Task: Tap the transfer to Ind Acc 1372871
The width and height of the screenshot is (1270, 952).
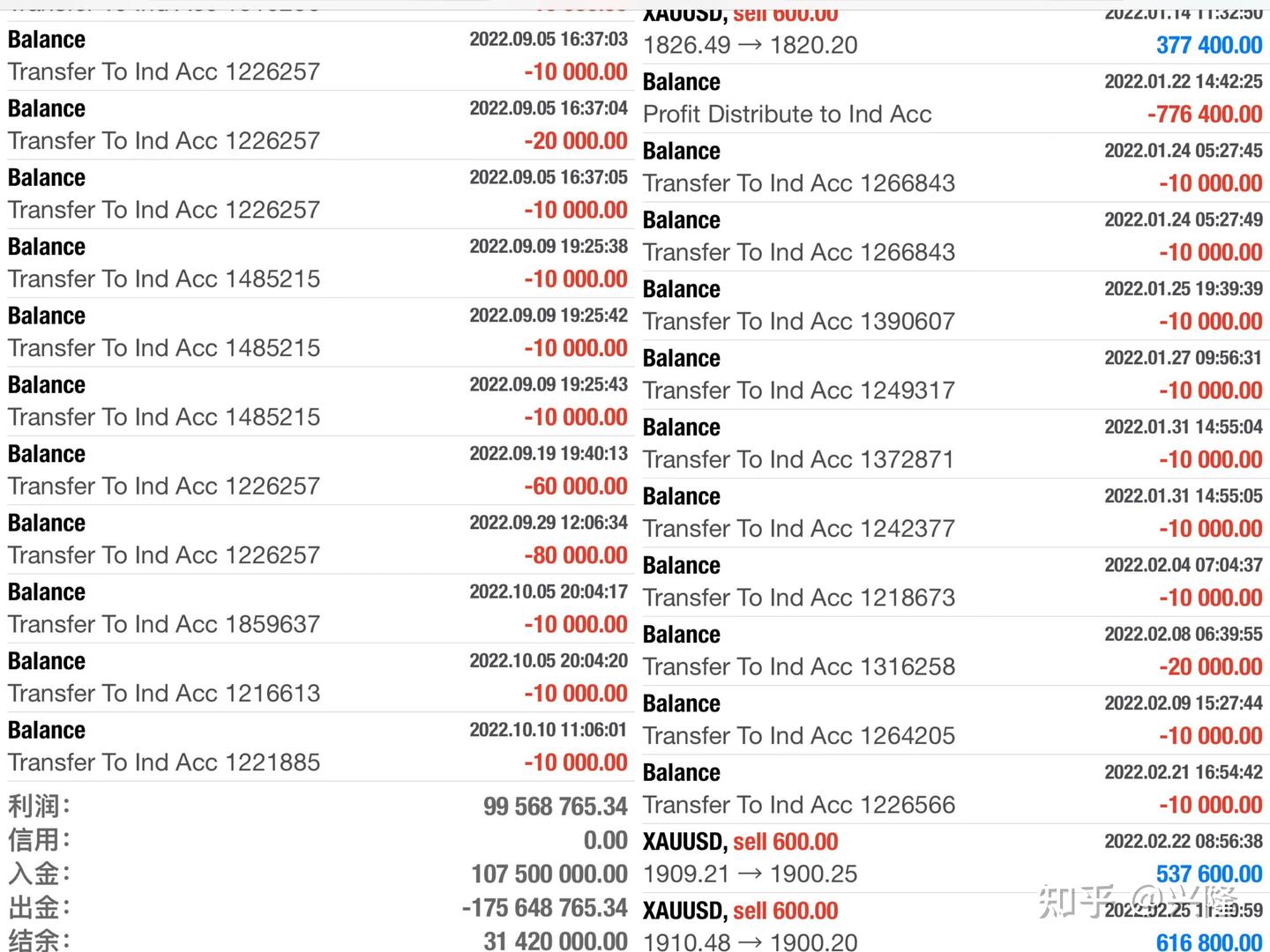Action: [799, 459]
